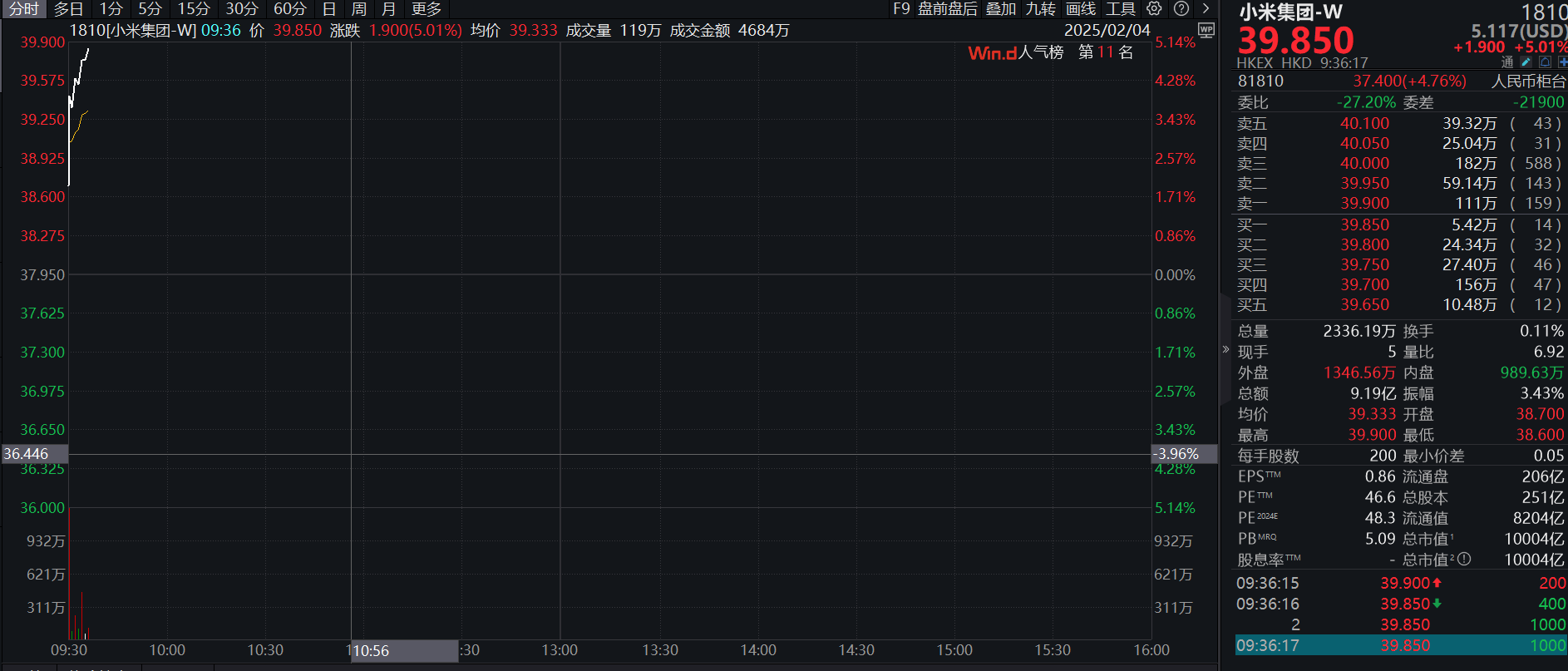Click the 卖二 price 39.950
1568x671 pixels.
[1364, 183]
